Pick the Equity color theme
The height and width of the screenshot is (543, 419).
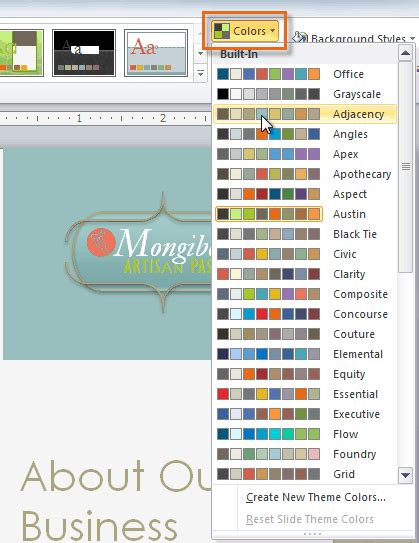pyautogui.click(x=305, y=374)
